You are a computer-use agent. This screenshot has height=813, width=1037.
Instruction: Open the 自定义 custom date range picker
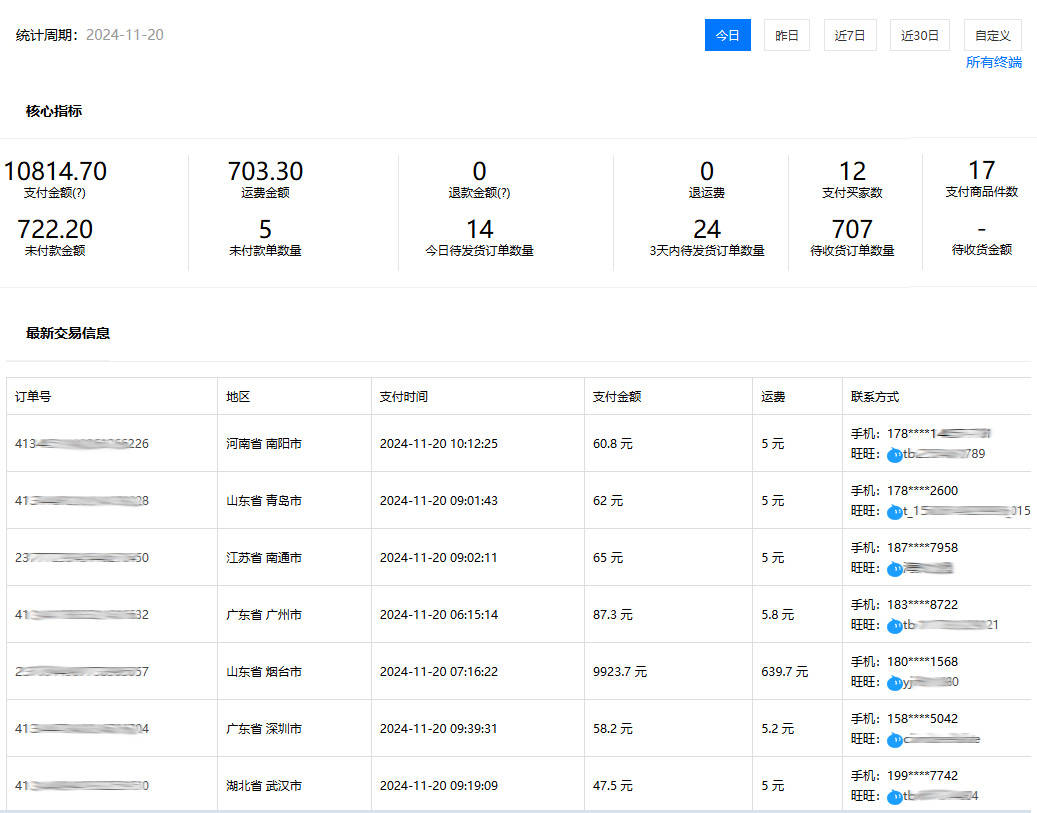(x=992, y=35)
